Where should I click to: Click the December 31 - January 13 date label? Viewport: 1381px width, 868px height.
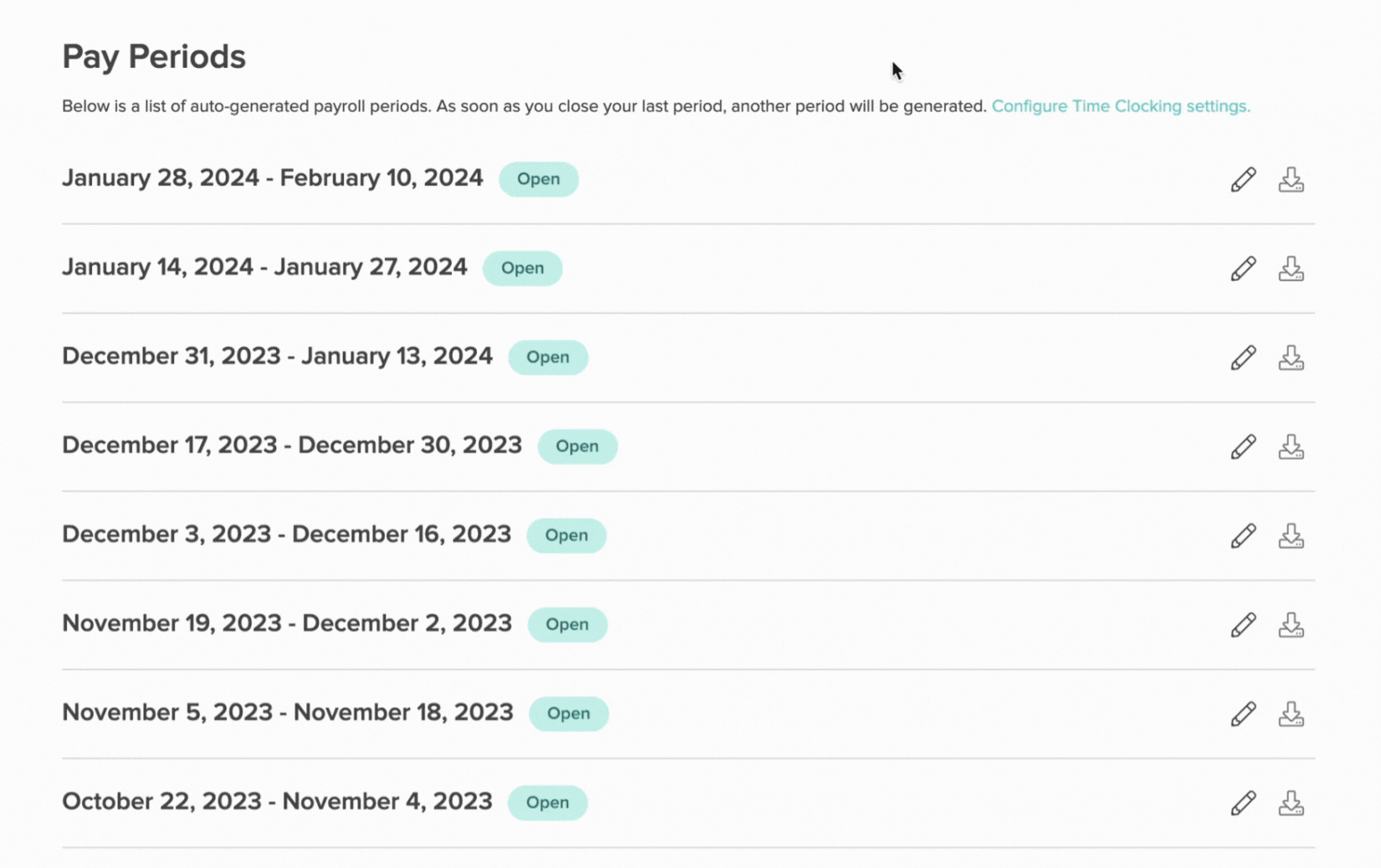pos(277,355)
